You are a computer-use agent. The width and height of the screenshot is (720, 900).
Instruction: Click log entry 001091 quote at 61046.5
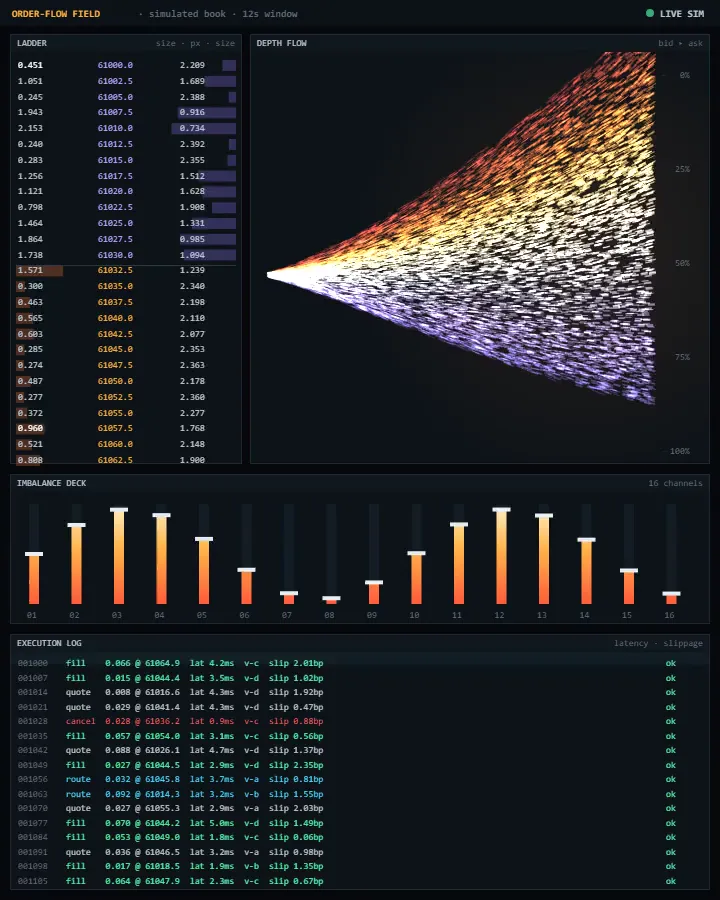[x=362, y=852]
